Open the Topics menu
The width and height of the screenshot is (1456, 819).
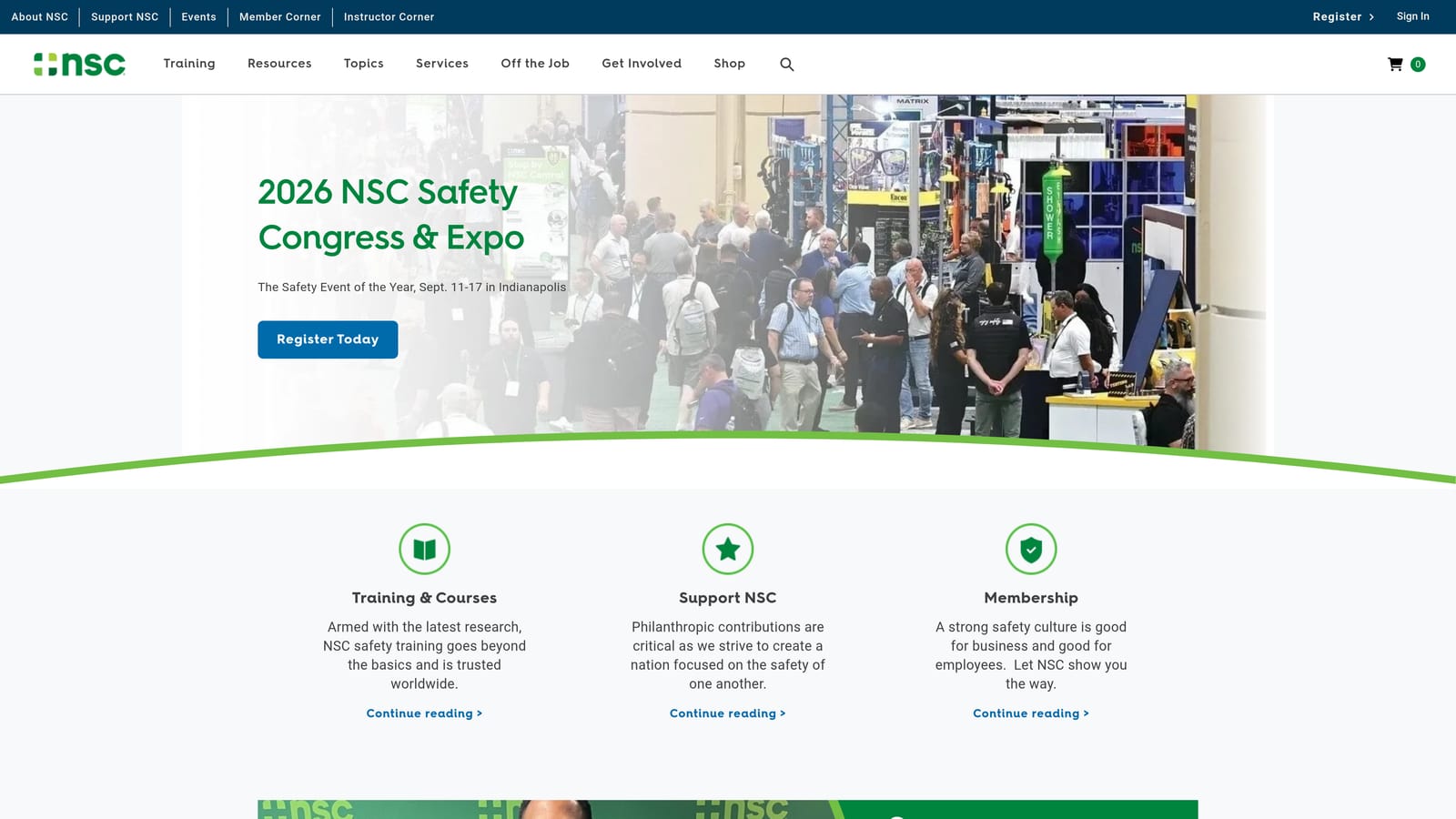pos(364,64)
